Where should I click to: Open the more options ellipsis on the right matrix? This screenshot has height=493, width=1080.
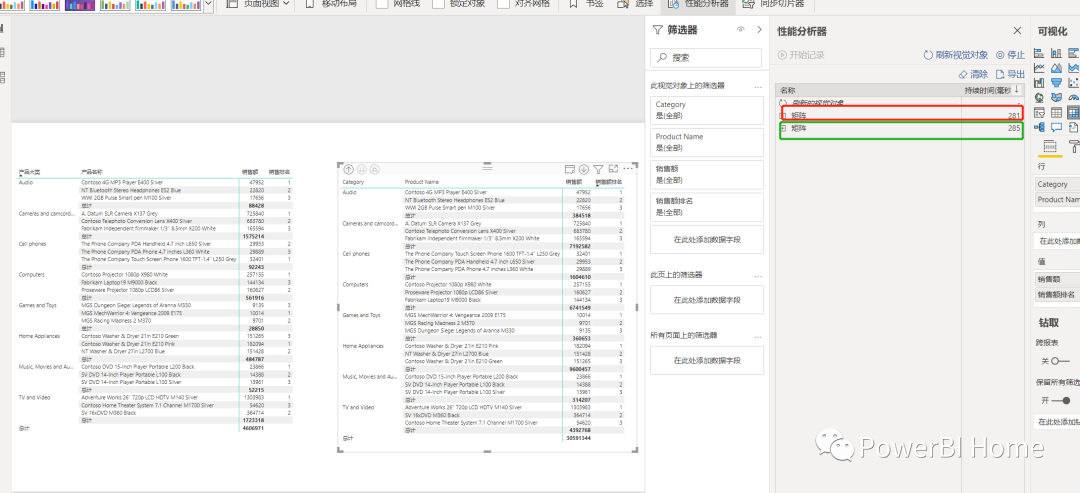(627, 169)
